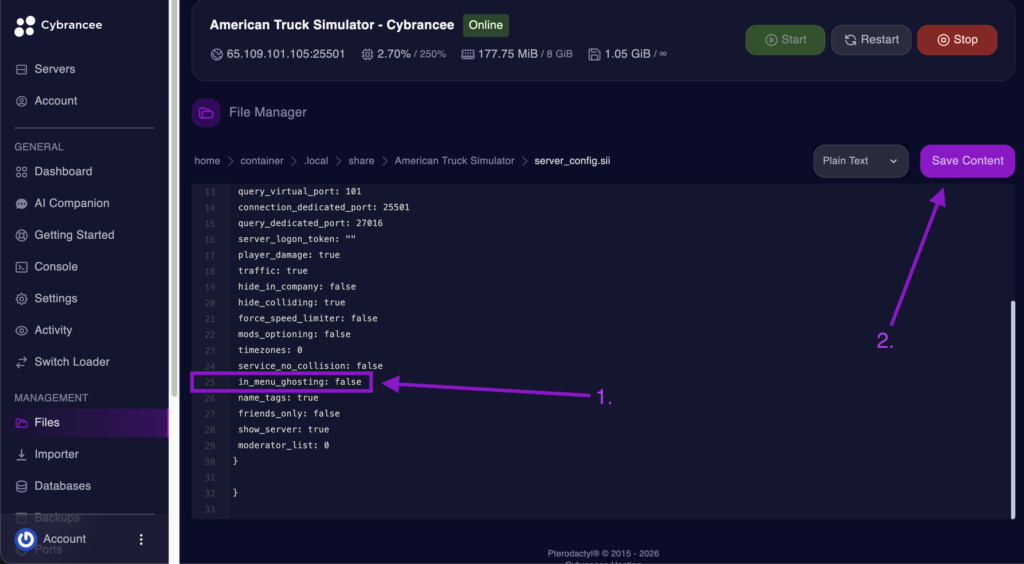Screen dimensions: 1024x564
Task: Open the account three-dots menu
Action: tap(141, 539)
